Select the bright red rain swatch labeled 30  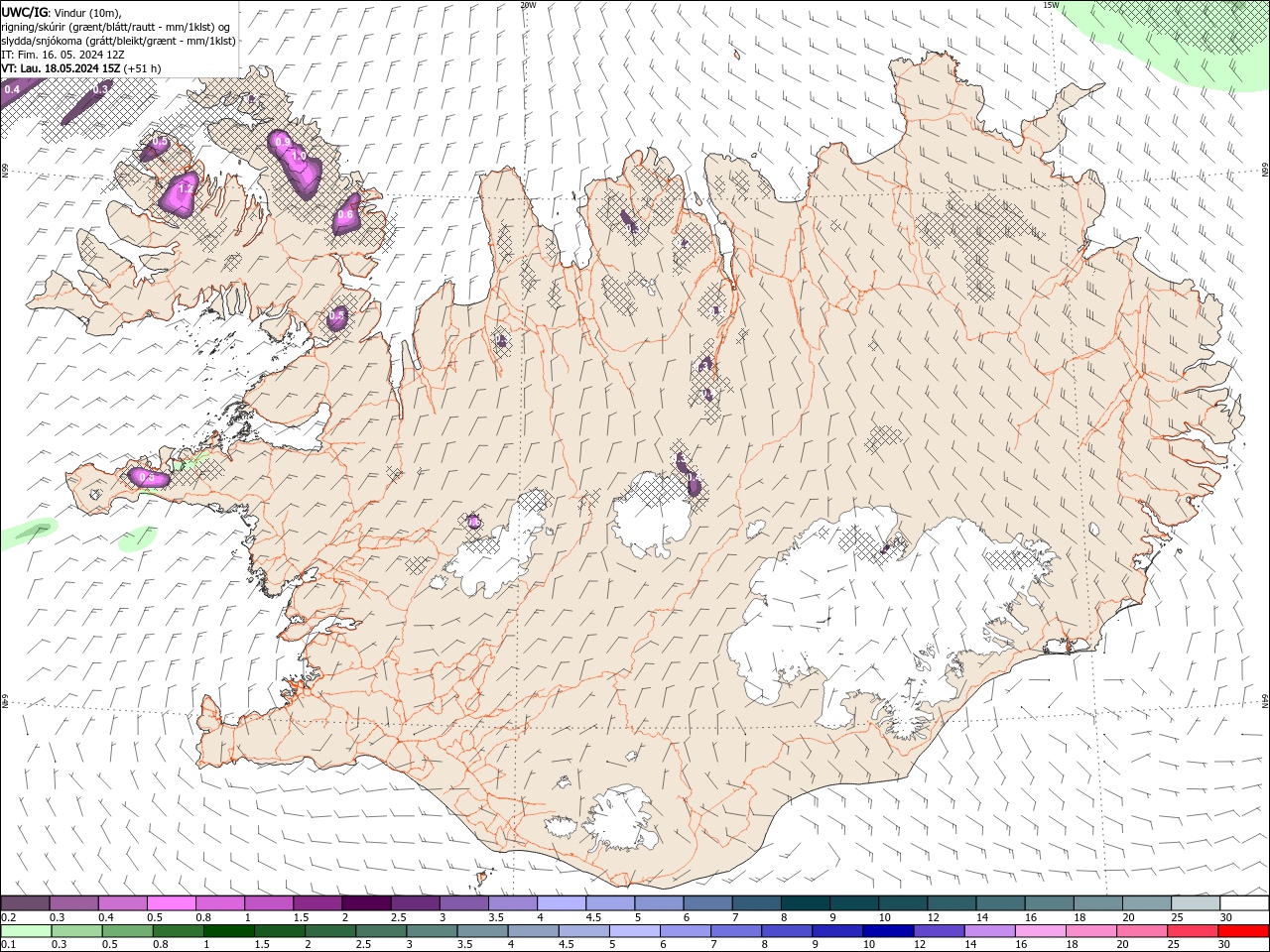click(x=1244, y=931)
